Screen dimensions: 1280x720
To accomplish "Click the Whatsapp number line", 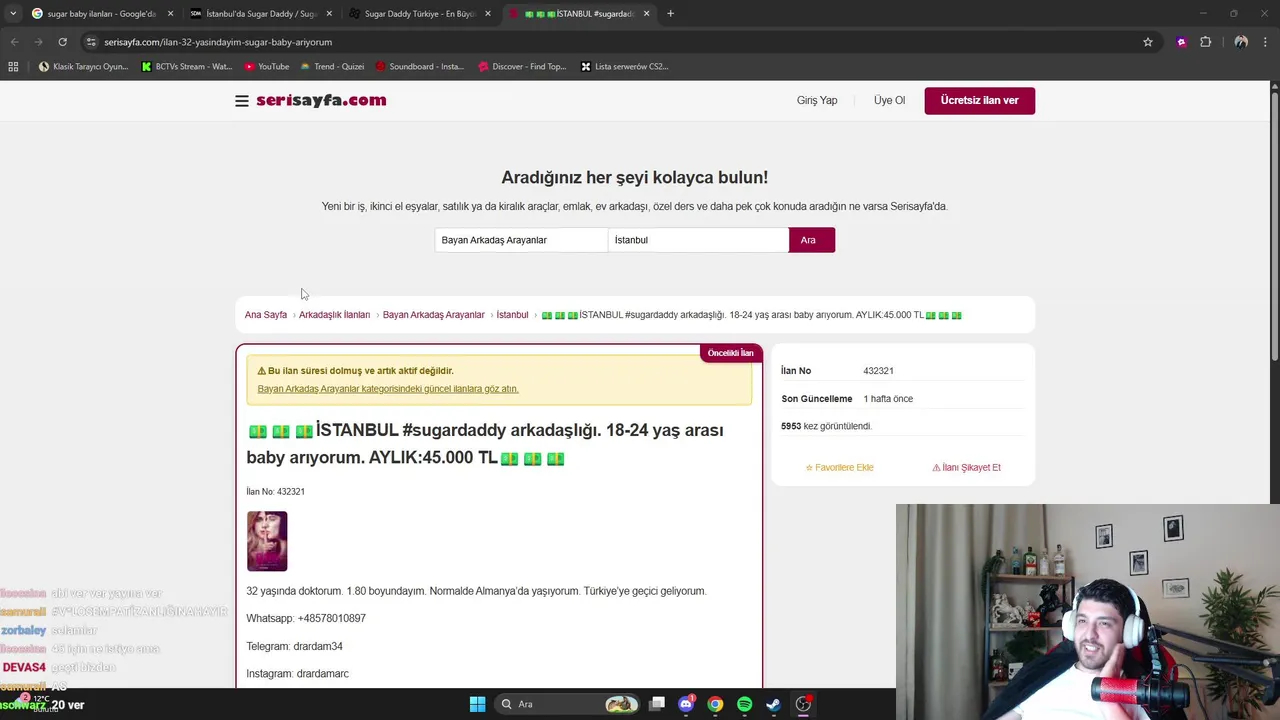I will click(x=306, y=619).
